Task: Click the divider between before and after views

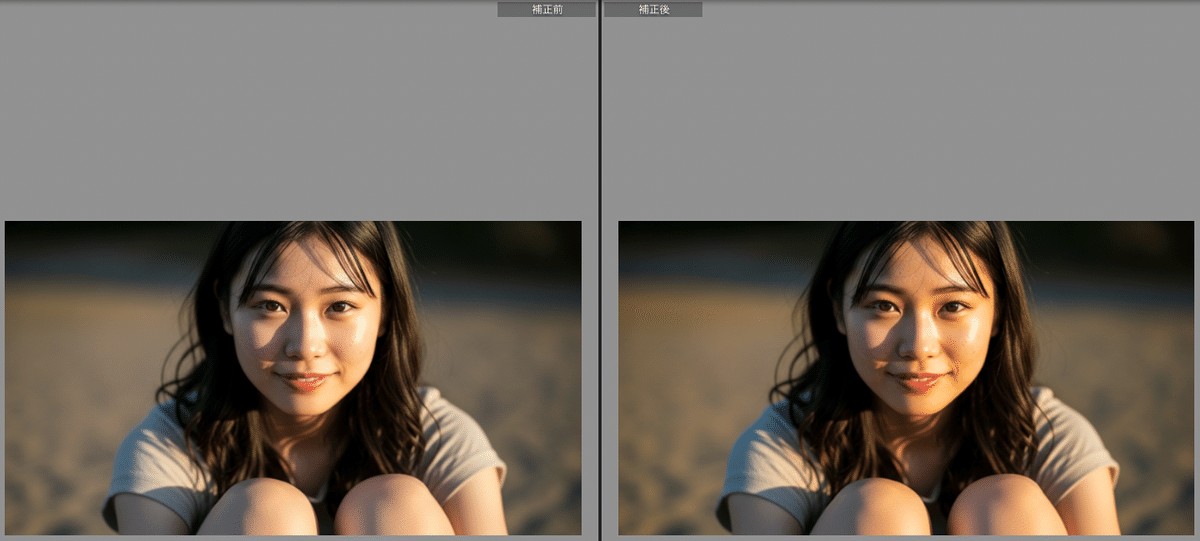Action: [599, 270]
